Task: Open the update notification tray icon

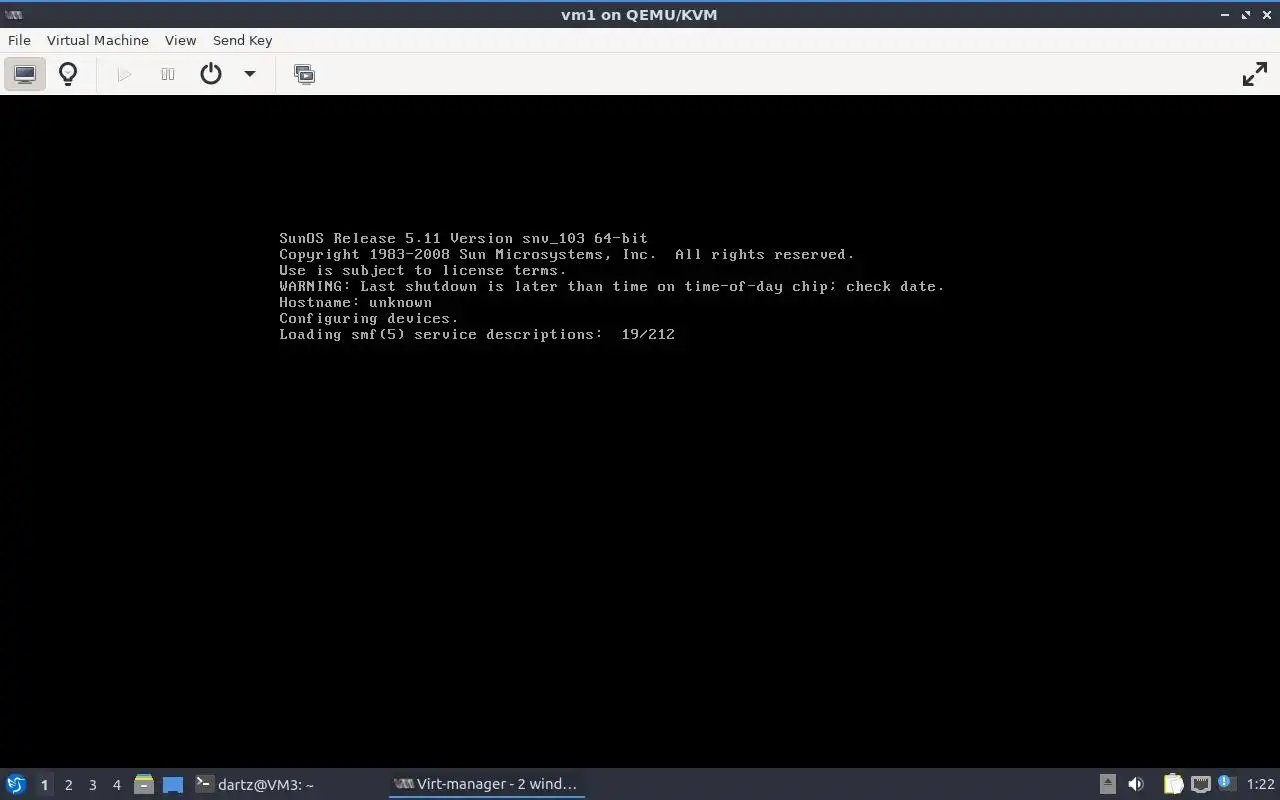Action: tap(1227, 783)
